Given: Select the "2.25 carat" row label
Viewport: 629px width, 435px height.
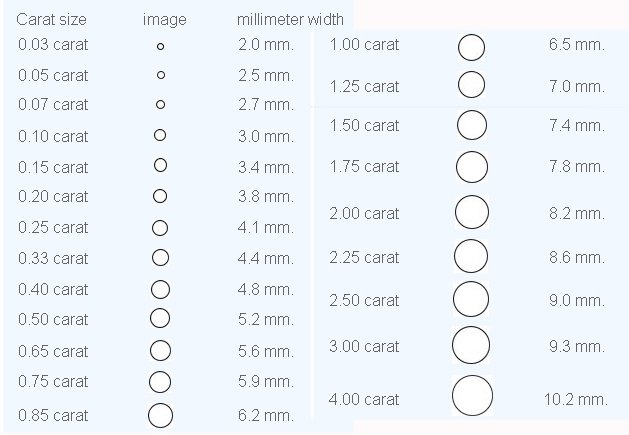Looking at the screenshot, I should click(x=364, y=257).
